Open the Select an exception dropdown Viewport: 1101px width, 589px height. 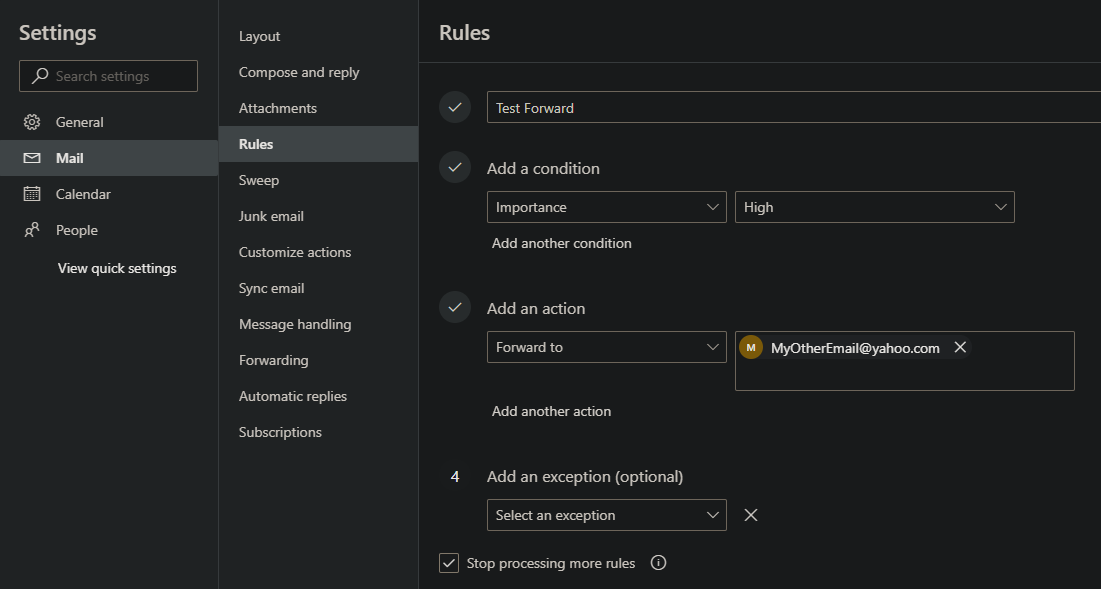click(x=606, y=515)
